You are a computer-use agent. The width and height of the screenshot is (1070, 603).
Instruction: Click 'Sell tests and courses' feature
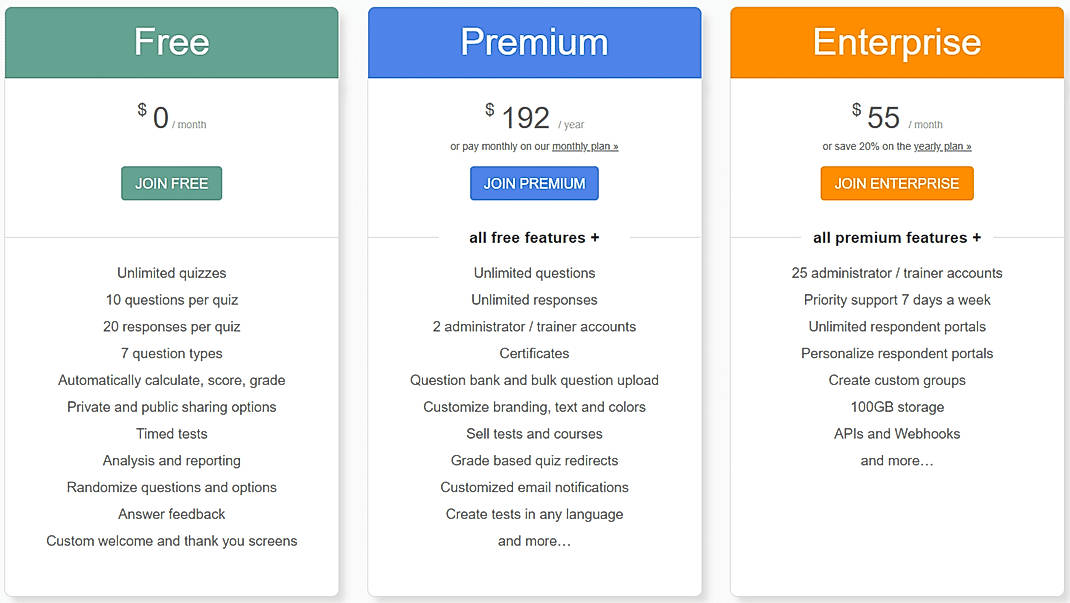(534, 433)
